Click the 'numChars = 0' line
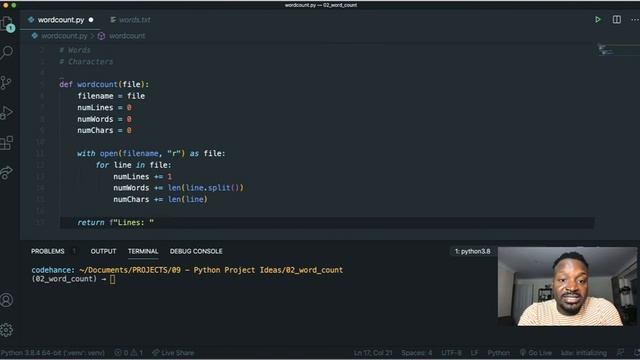640x360 pixels. [x=104, y=131]
